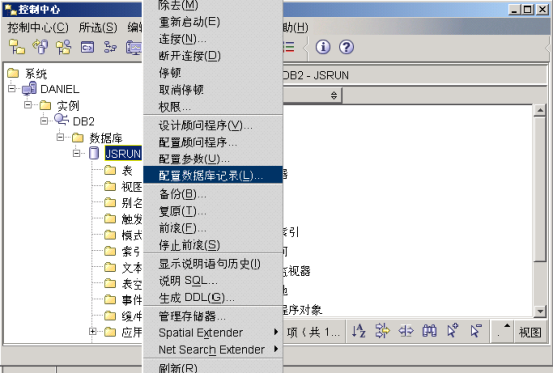
Task: Choose 断开连接(D) menu entry
Action: coord(213,56)
